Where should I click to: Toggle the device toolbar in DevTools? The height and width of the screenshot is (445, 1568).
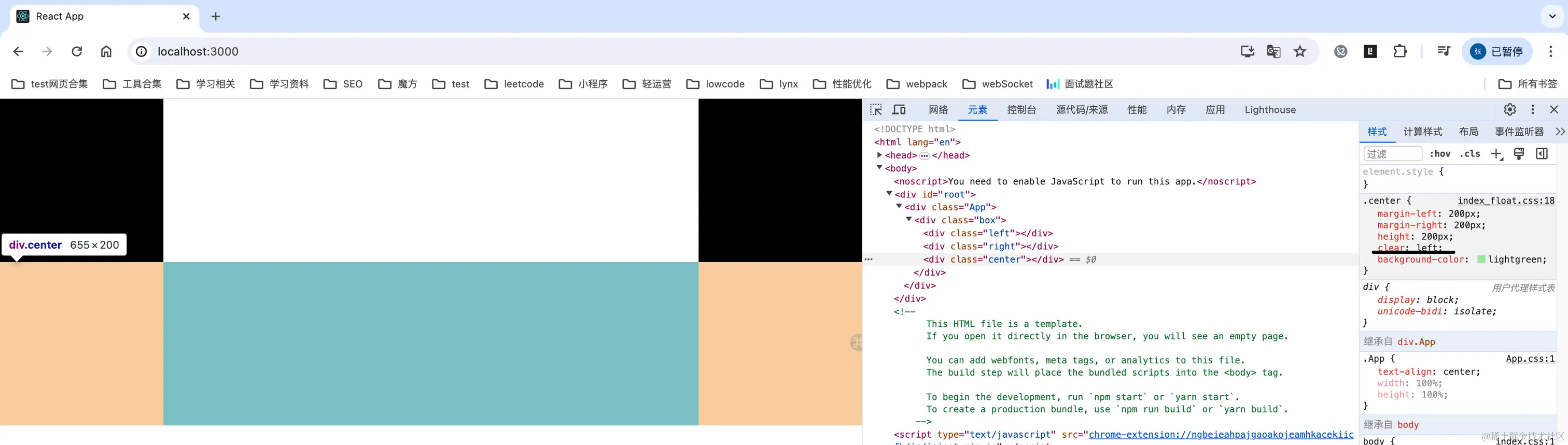(x=899, y=110)
